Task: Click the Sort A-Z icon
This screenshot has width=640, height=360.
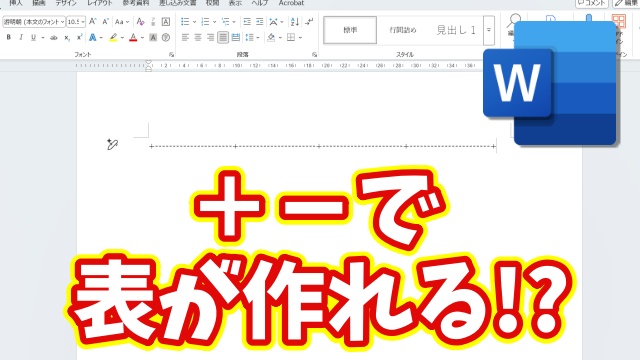Action: pos(294,22)
